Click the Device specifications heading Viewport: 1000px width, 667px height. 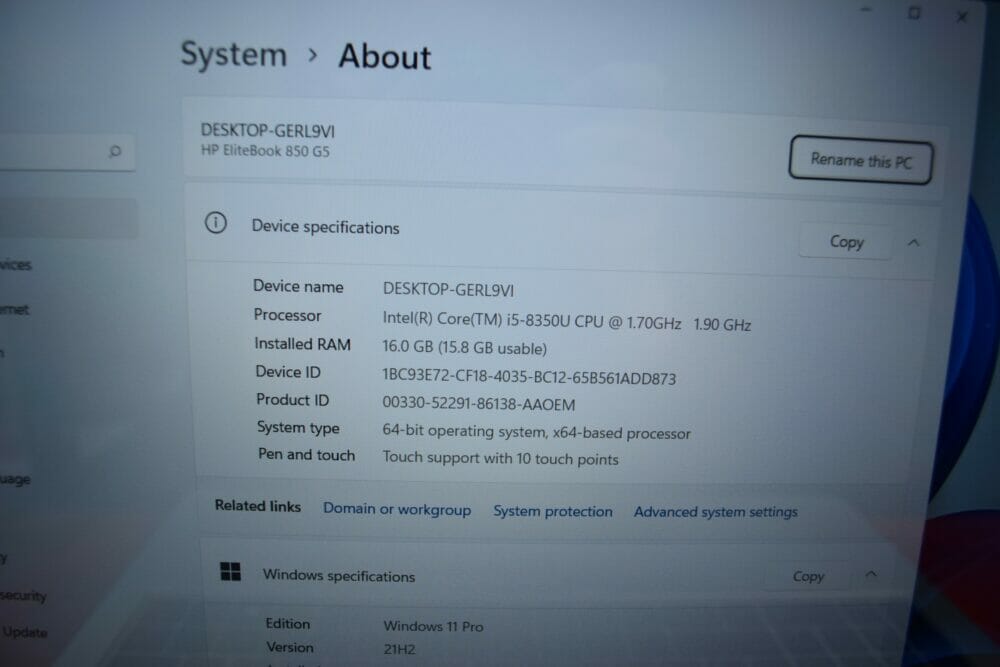325,227
